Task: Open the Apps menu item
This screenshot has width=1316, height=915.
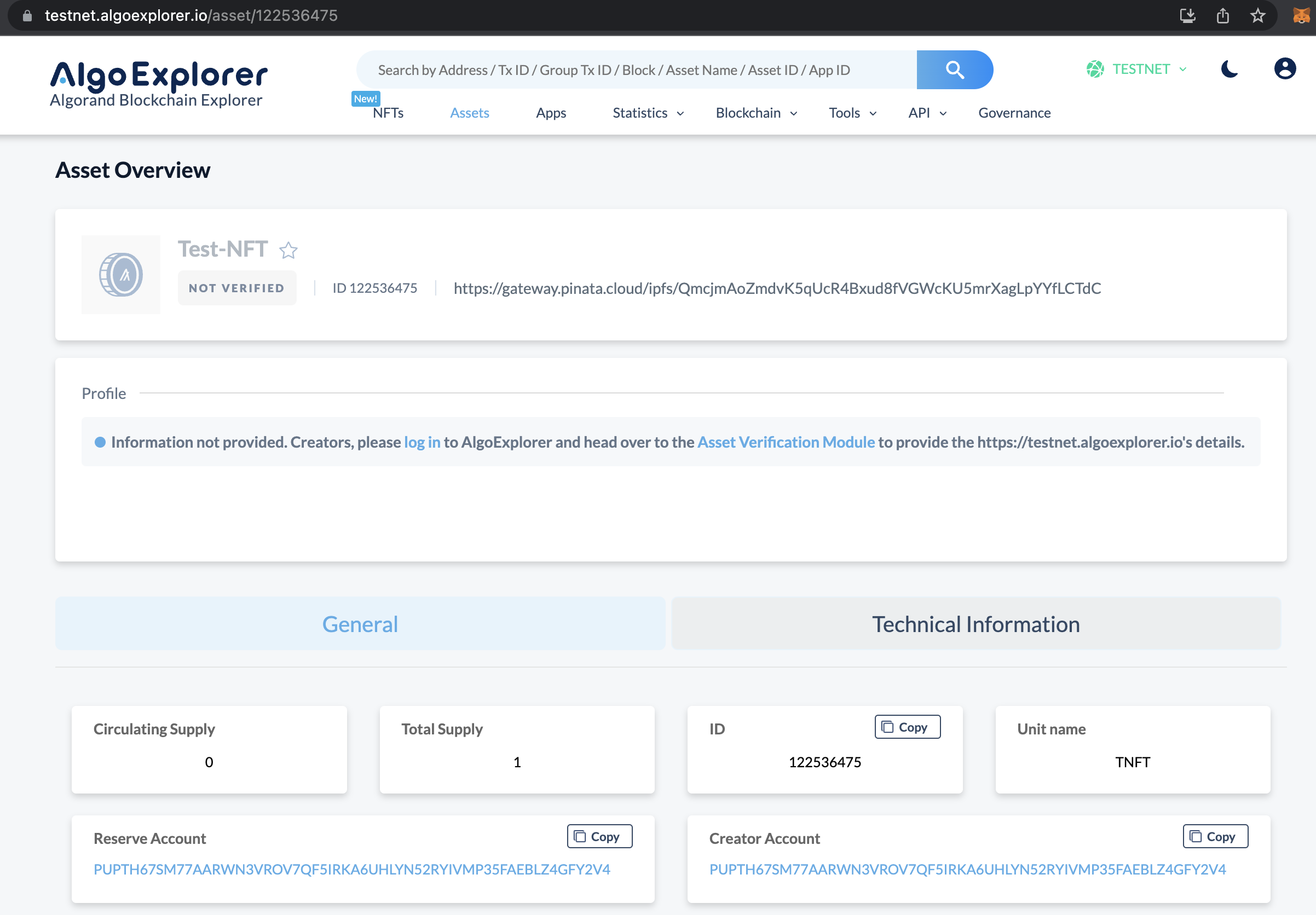Action: click(551, 113)
